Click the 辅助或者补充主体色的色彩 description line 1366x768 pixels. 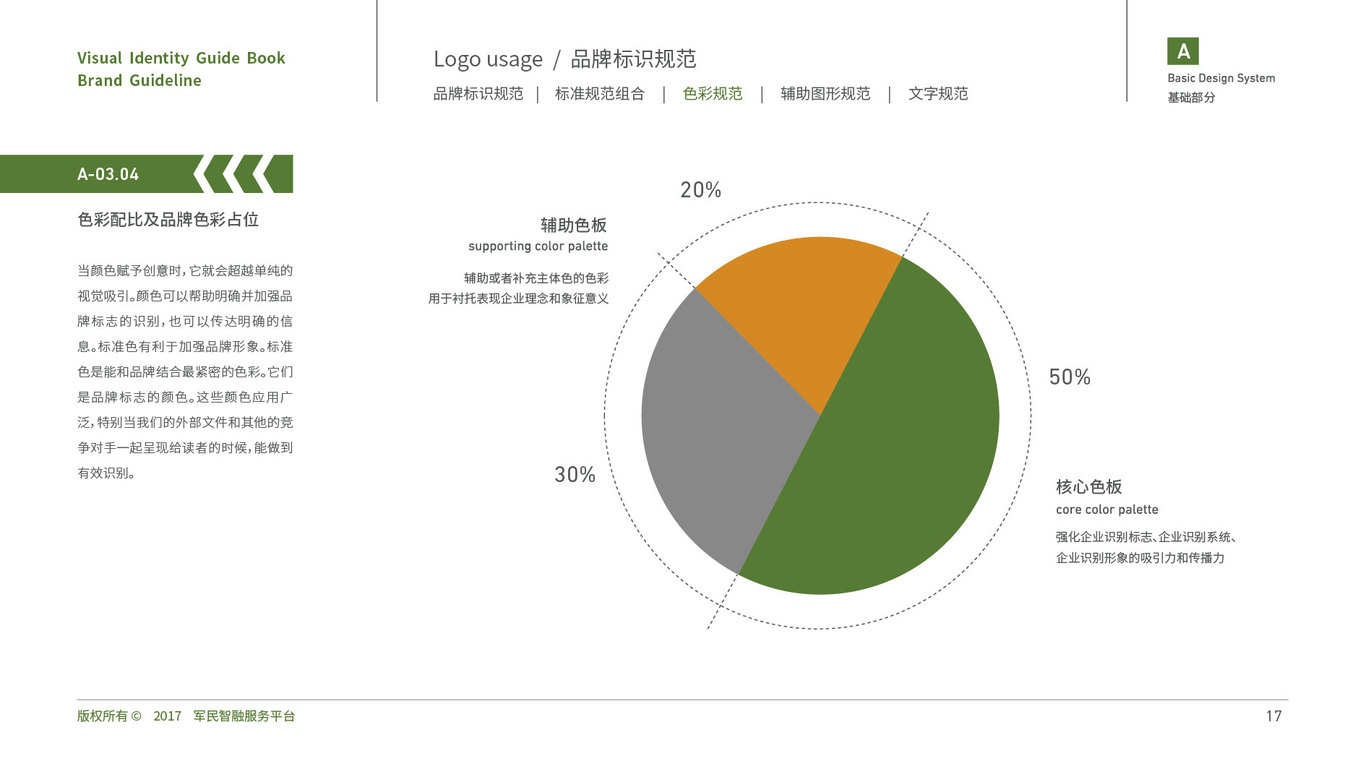[536, 278]
